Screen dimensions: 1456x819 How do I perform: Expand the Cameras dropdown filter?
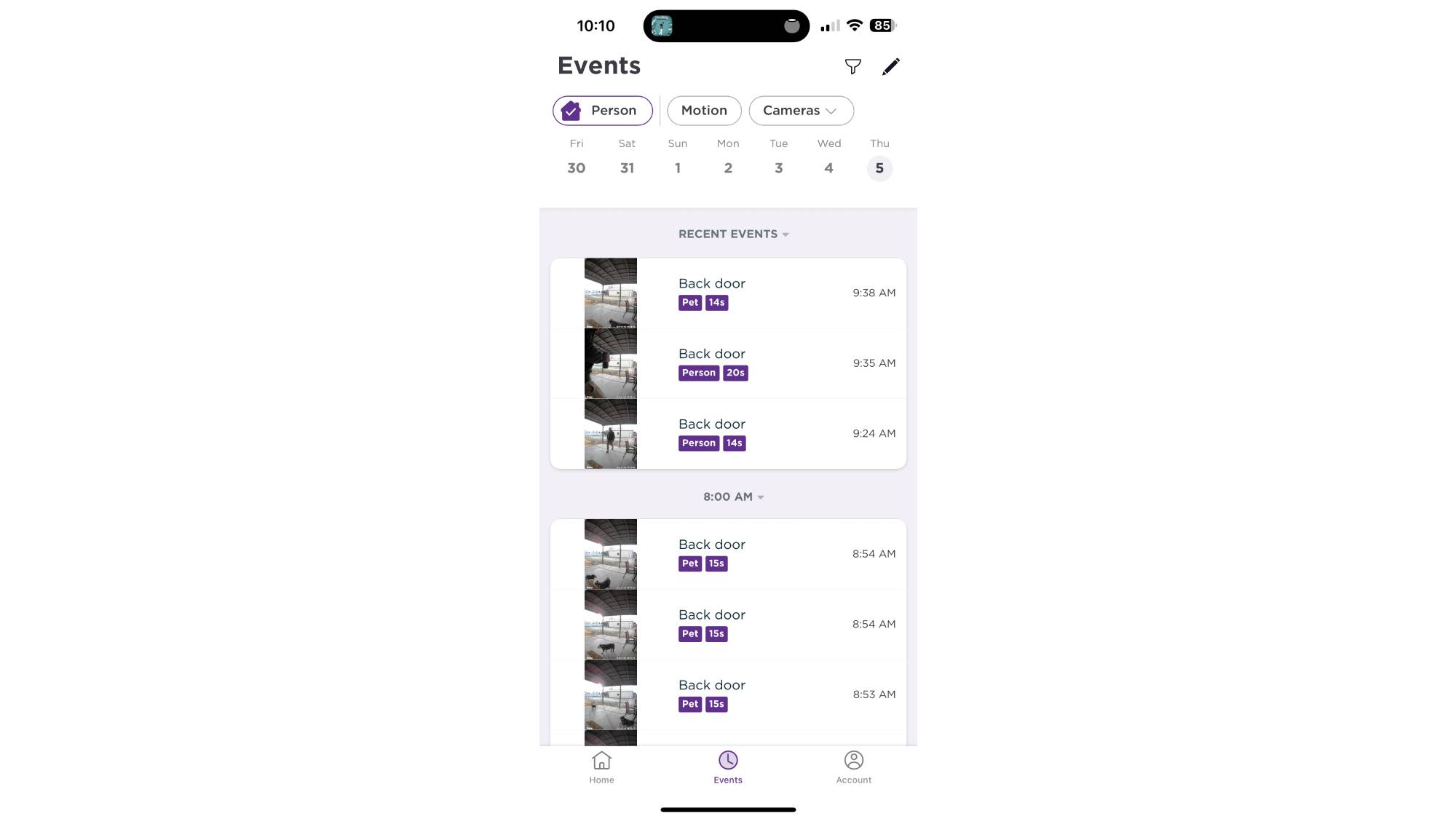pos(800,110)
